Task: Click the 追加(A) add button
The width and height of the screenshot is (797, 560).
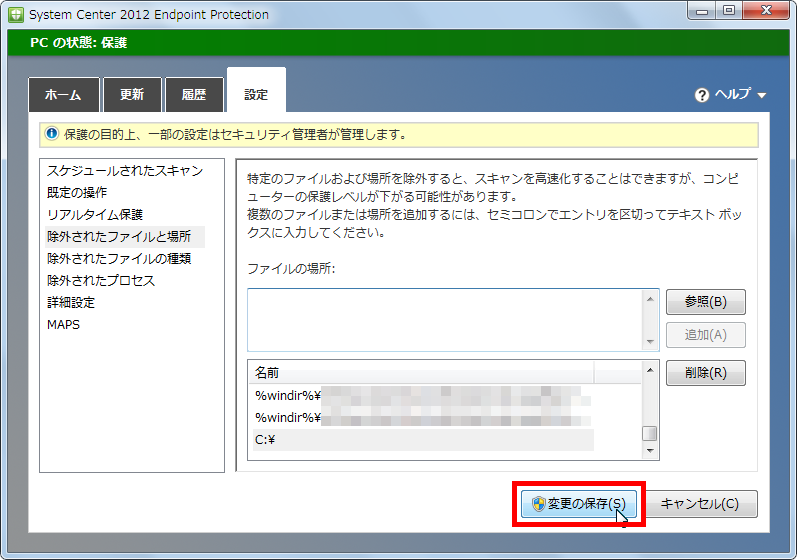Action: (706, 335)
